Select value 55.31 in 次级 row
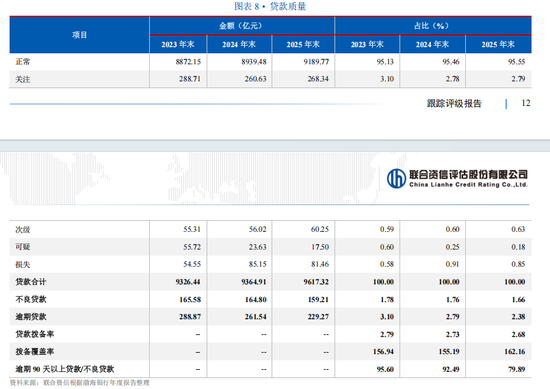This screenshot has height=389, width=550. [x=192, y=229]
